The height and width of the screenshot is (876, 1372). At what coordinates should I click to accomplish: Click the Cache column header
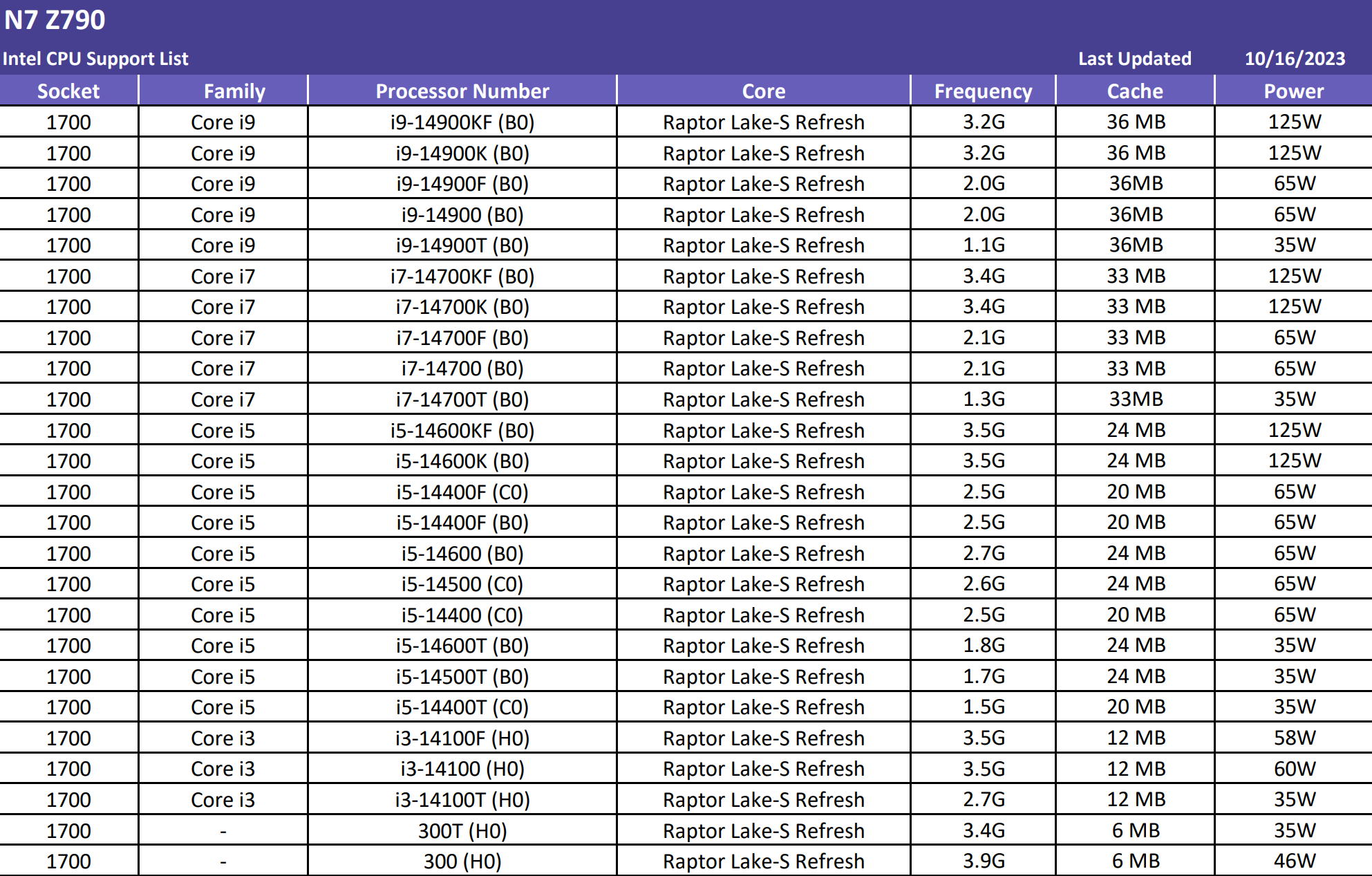pyautogui.click(x=1135, y=91)
